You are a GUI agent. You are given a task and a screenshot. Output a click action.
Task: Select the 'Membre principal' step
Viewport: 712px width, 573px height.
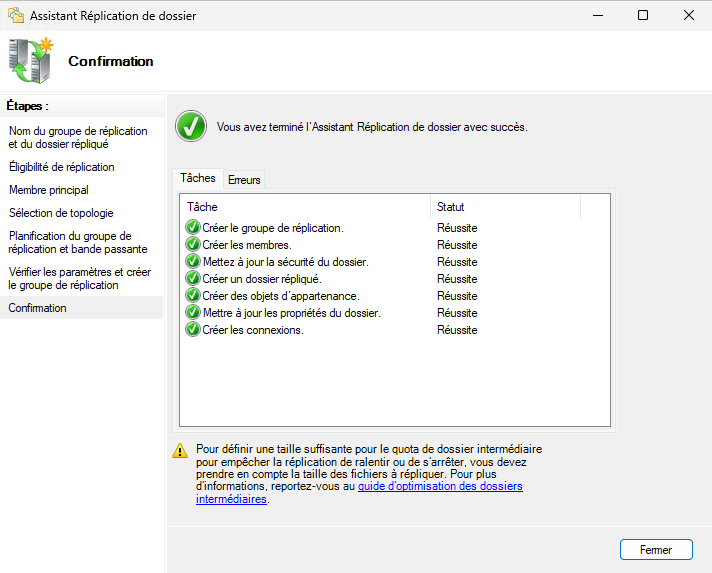pyautogui.click(x=49, y=190)
